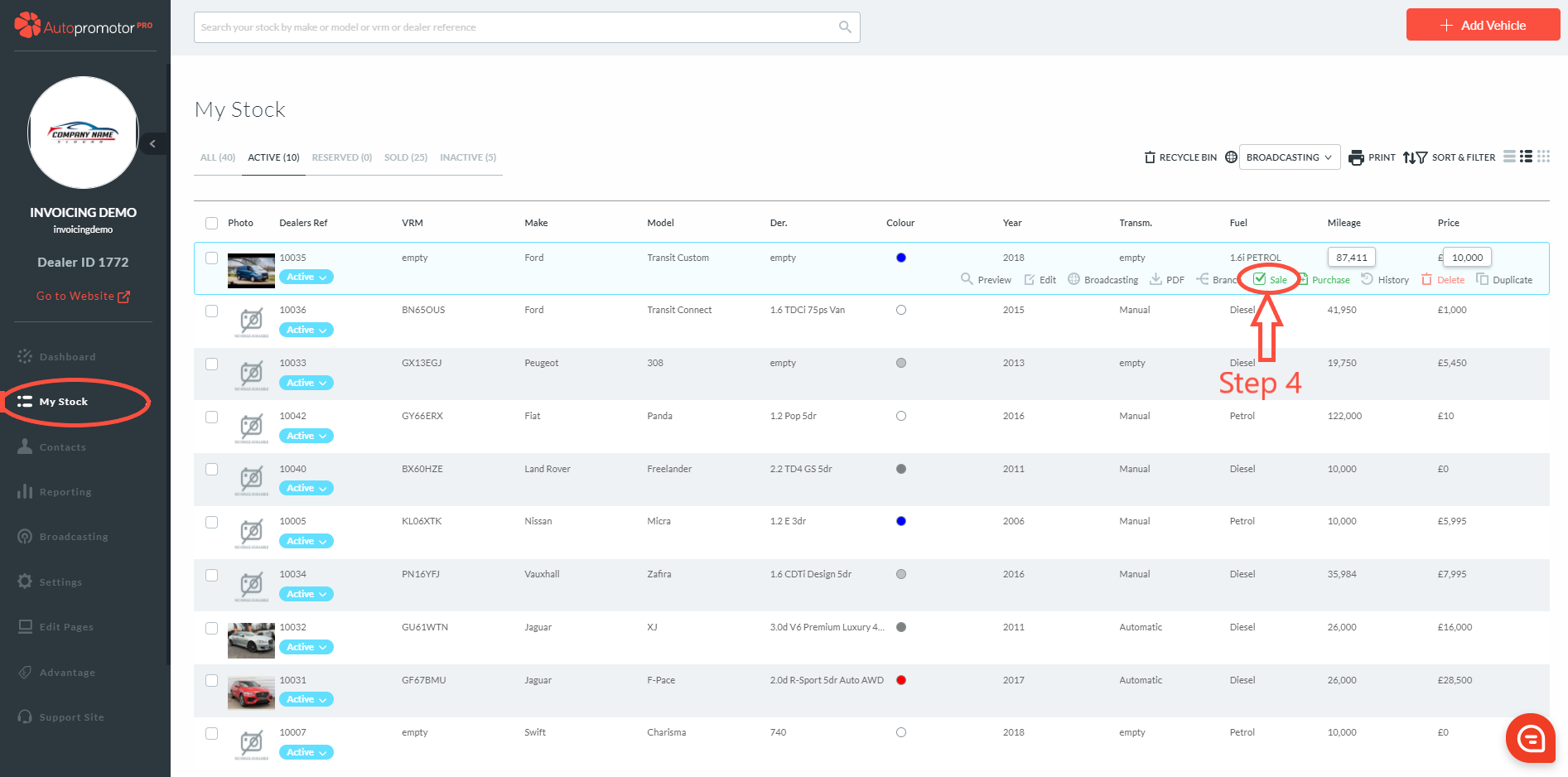Check the Jaguar F-Pace row checkbox
The image size is (1568, 777).
click(x=212, y=680)
